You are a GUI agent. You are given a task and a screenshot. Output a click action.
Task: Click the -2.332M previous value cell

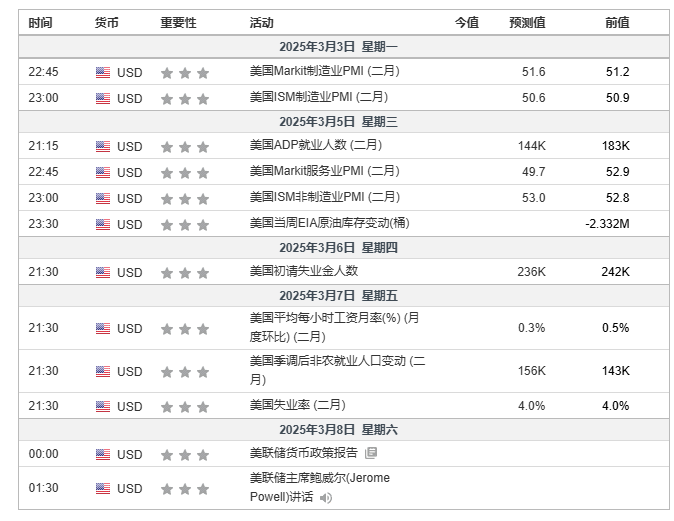click(x=607, y=223)
